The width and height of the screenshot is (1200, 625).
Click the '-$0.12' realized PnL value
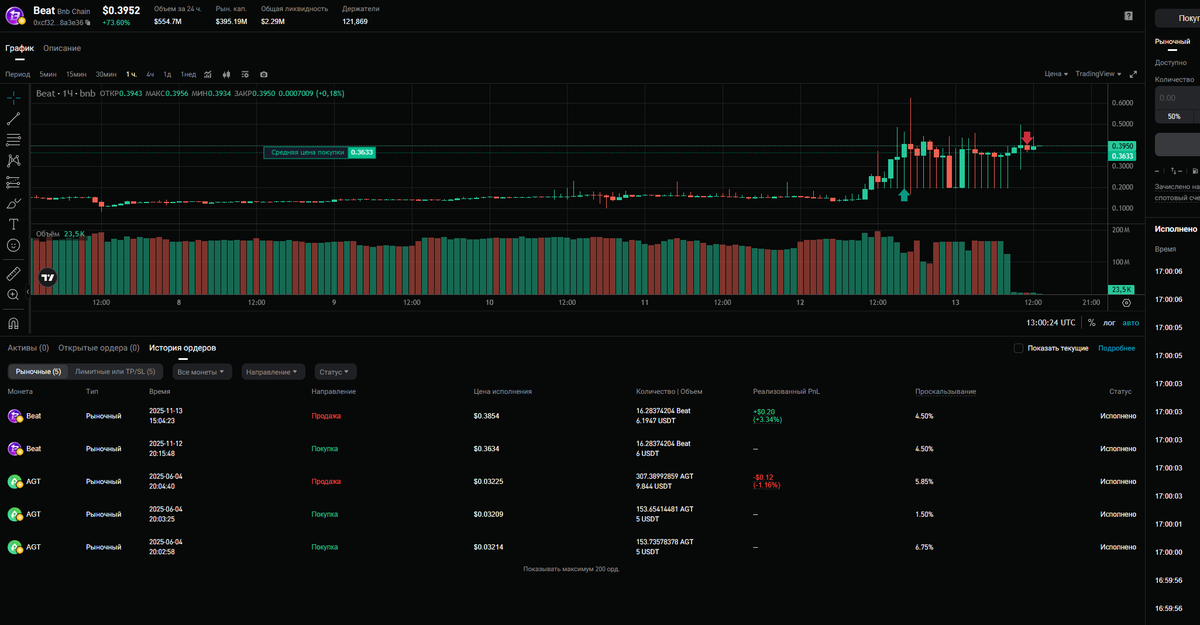point(764,477)
